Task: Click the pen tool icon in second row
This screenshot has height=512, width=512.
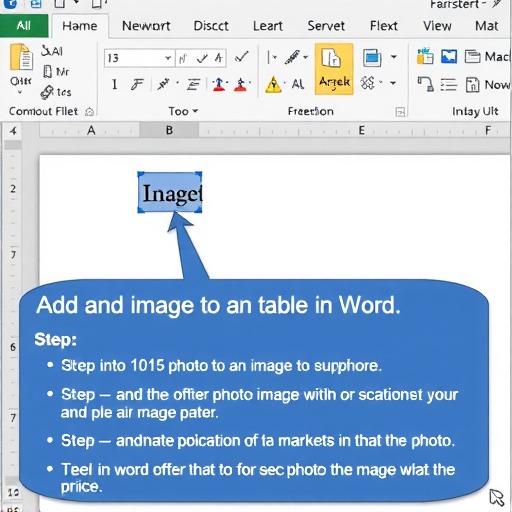Action: click(163, 84)
